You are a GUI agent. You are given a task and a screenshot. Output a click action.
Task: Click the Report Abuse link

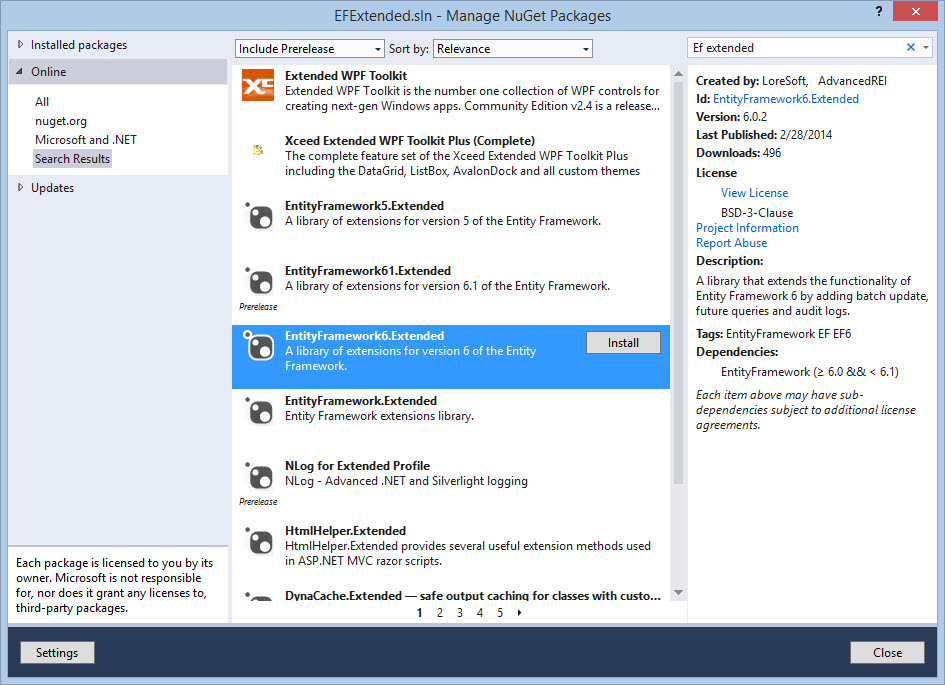[x=732, y=243]
